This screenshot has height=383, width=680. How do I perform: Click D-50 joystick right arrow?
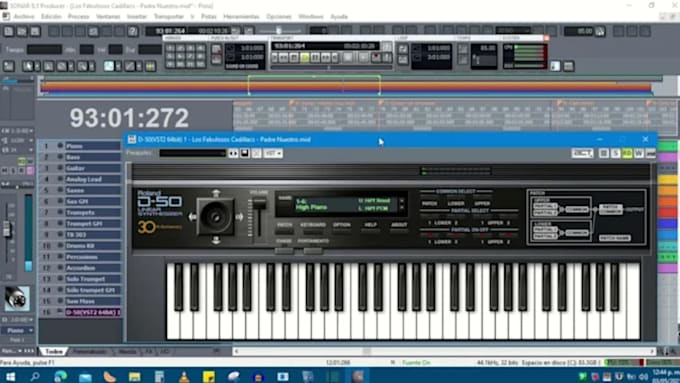pyautogui.click(x=239, y=216)
